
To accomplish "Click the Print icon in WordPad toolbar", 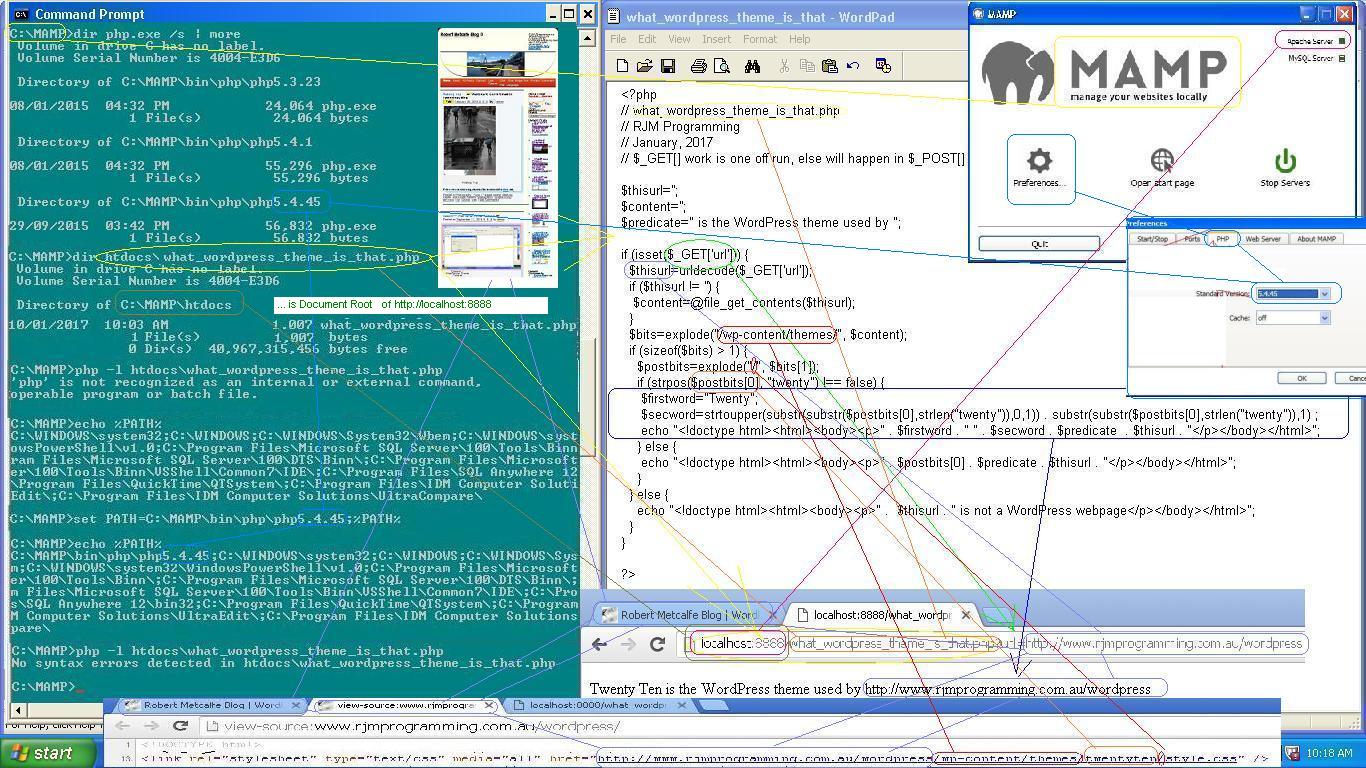I will click(x=699, y=66).
